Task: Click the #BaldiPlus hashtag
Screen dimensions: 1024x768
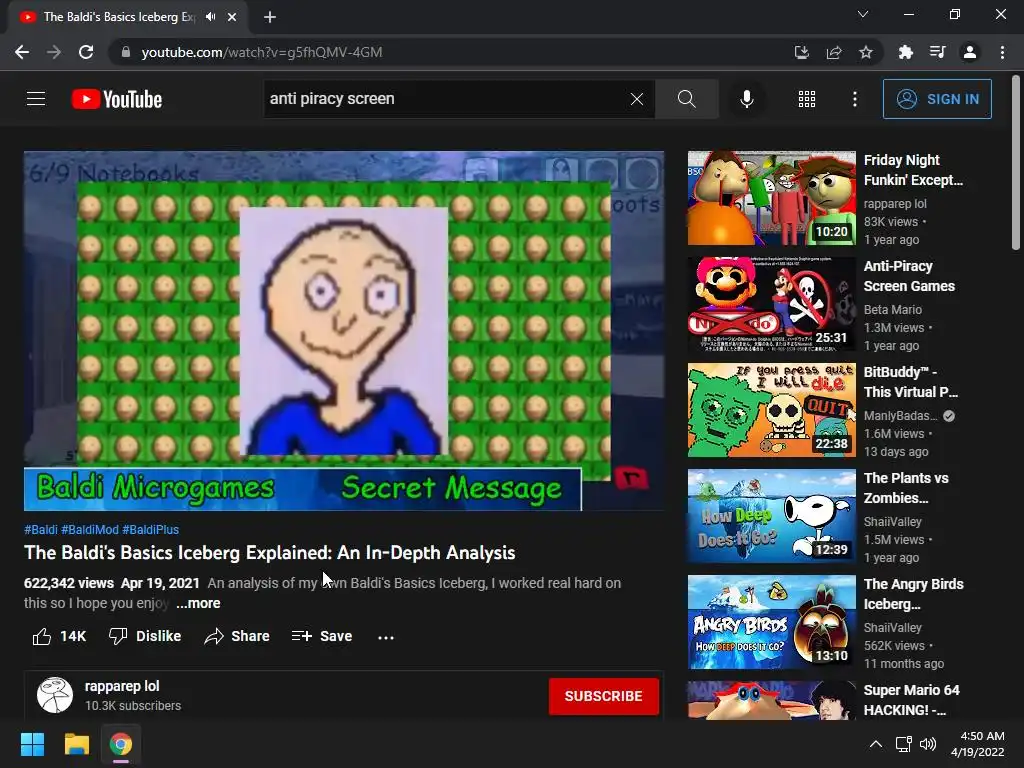Action: pos(150,530)
